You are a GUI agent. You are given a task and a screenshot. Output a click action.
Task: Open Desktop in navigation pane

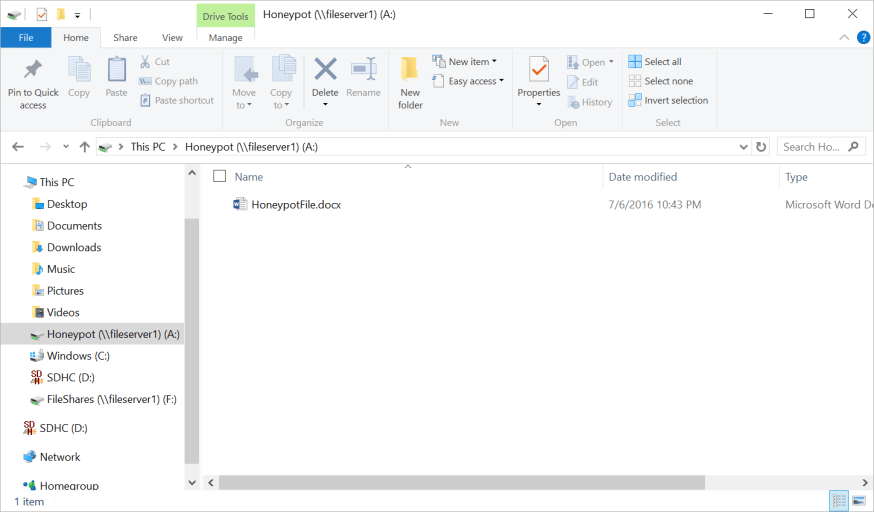click(x=67, y=204)
